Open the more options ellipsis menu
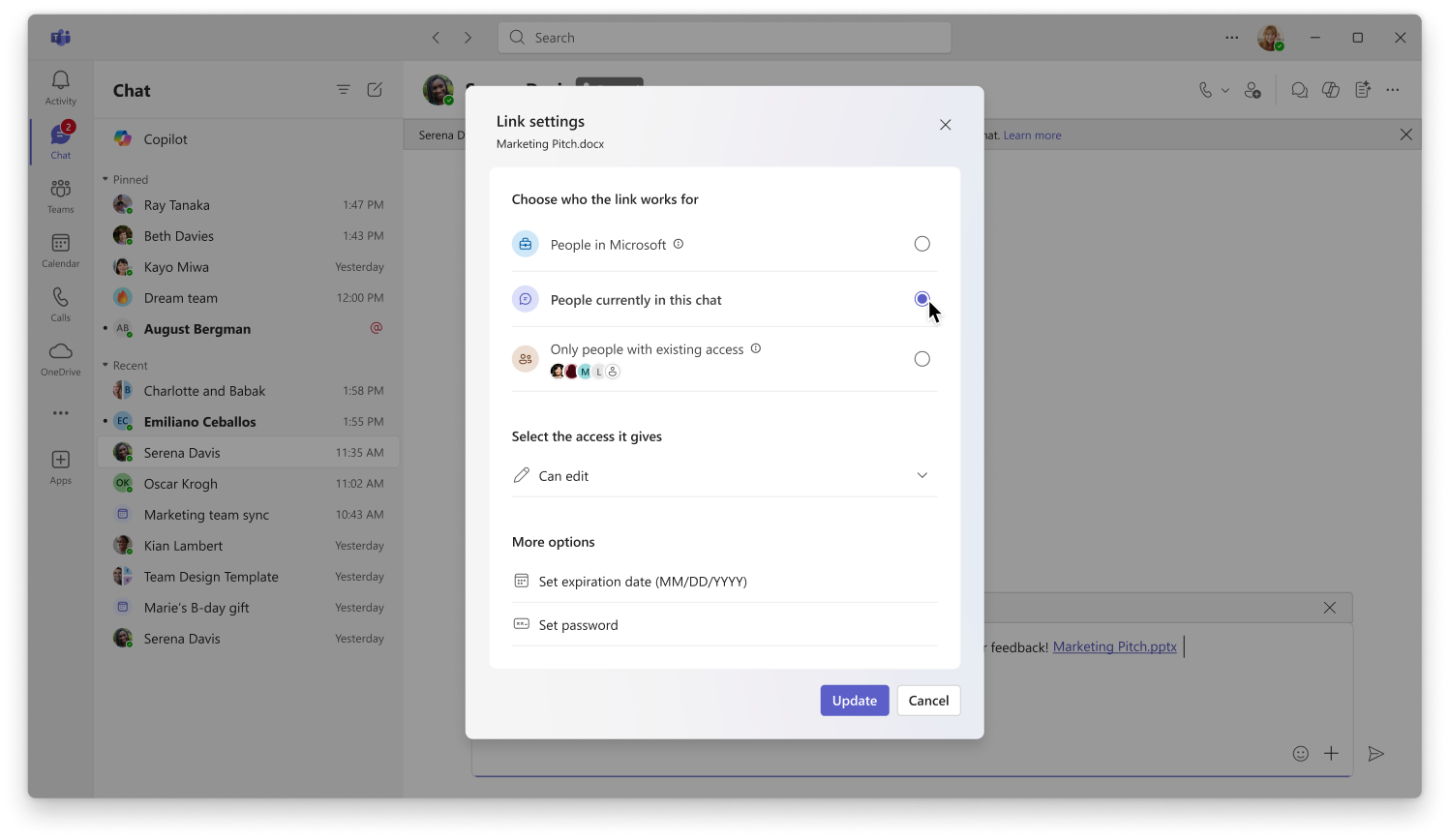Image resolution: width=1450 pixels, height=840 pixels. point(1392,89)
